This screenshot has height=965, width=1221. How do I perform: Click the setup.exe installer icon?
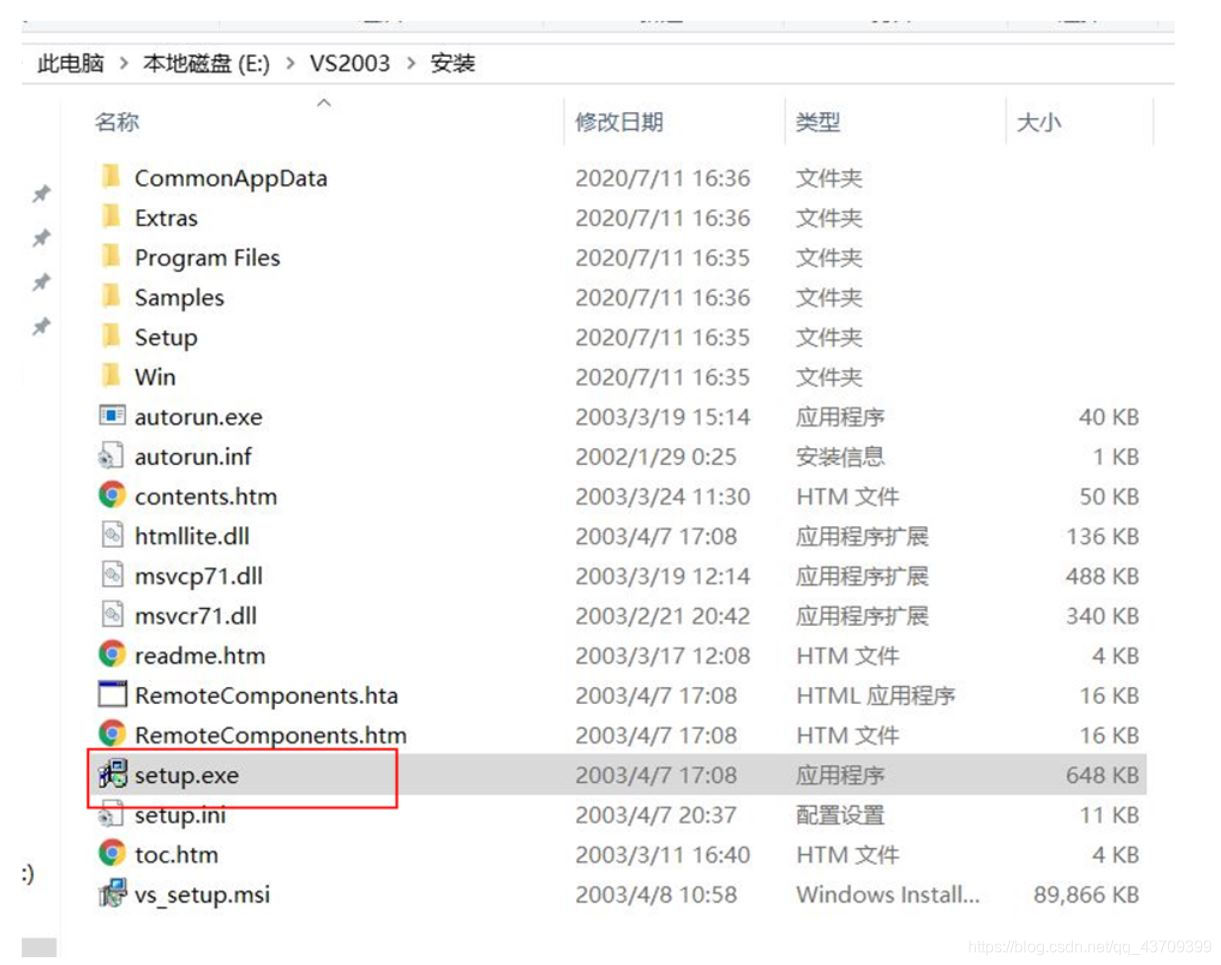(x=112, y=774)
